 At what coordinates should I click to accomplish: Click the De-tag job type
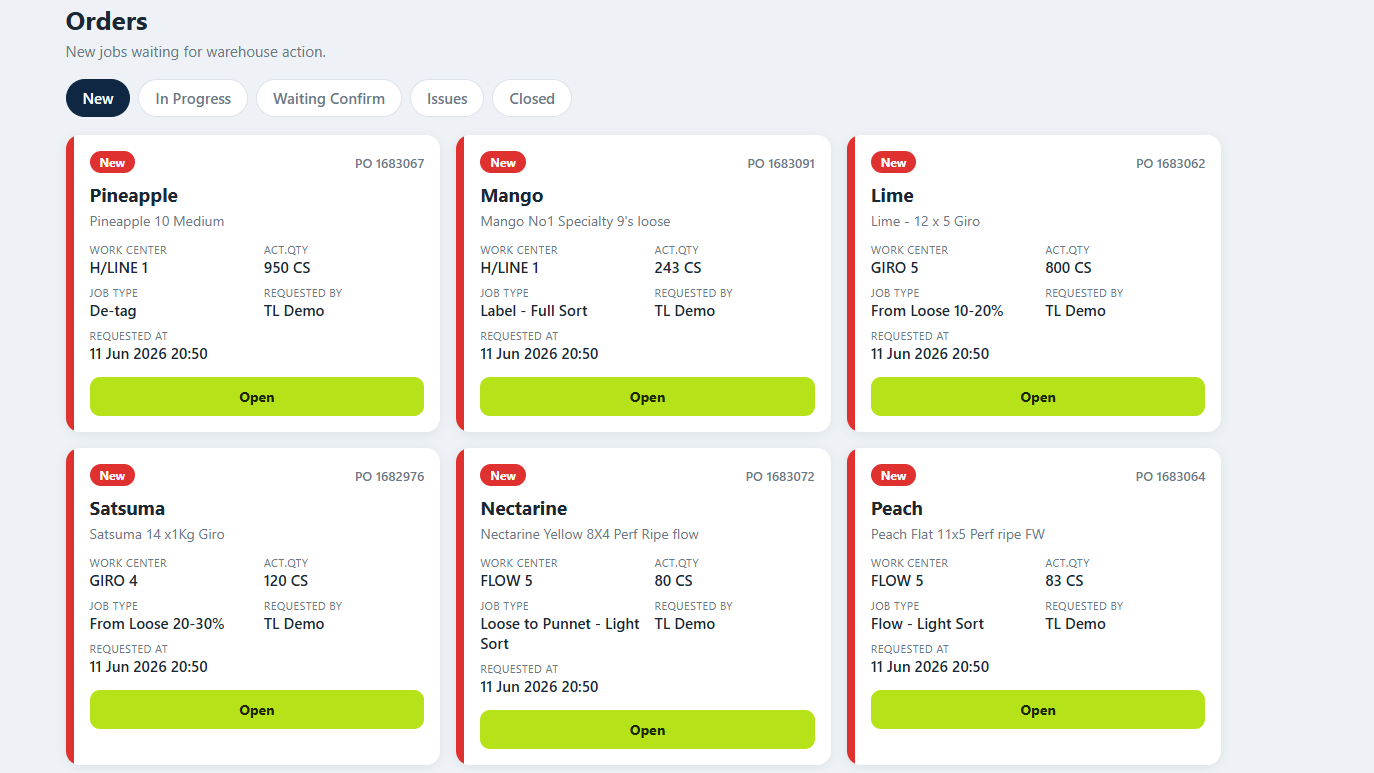[113, 311]
